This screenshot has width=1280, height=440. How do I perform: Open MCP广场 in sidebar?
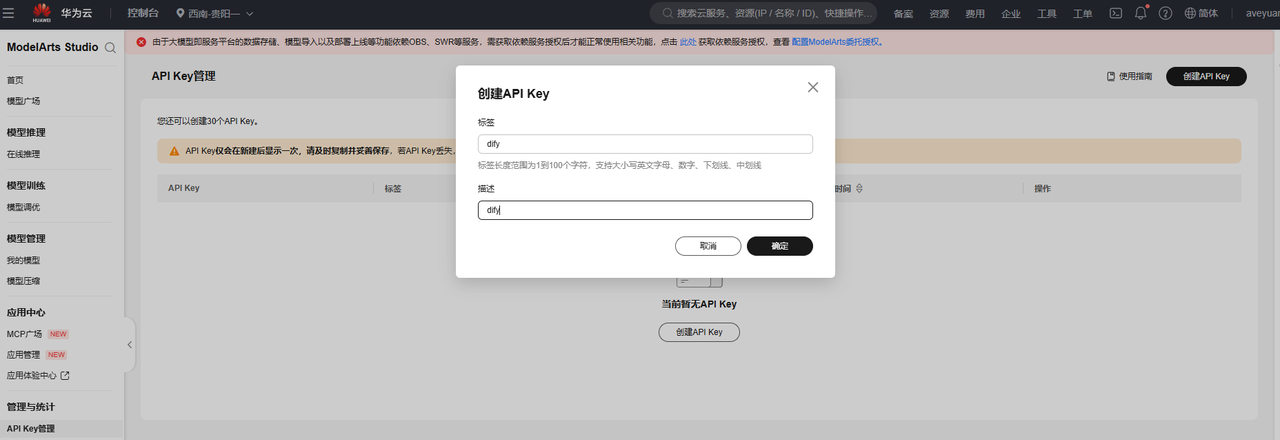pyautogui.click(x=24, y=334)
